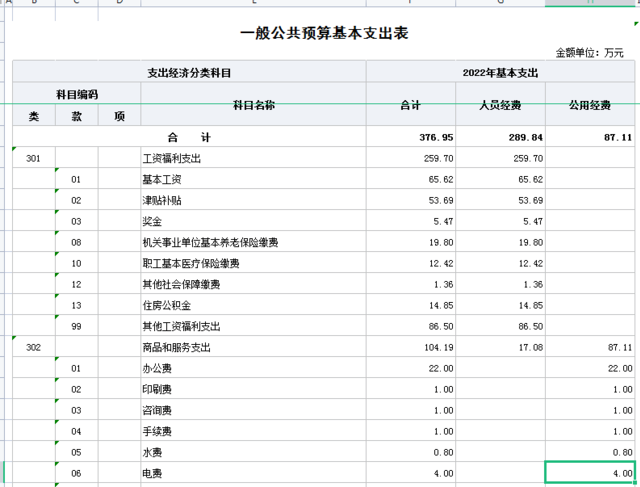Select the total value 376.95 cell

[410, 137]
